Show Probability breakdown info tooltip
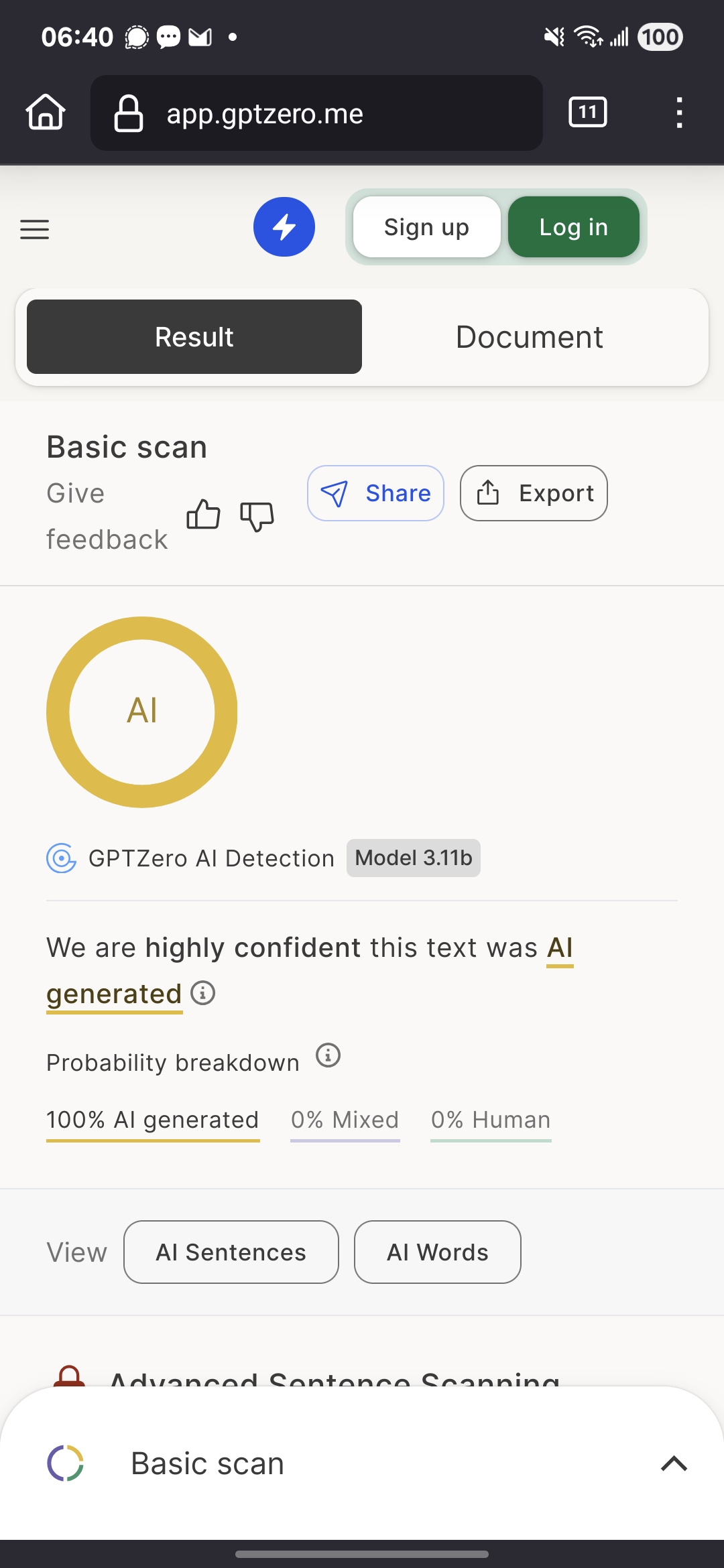Screen dimensions: 724x1568 point(328,1055)
